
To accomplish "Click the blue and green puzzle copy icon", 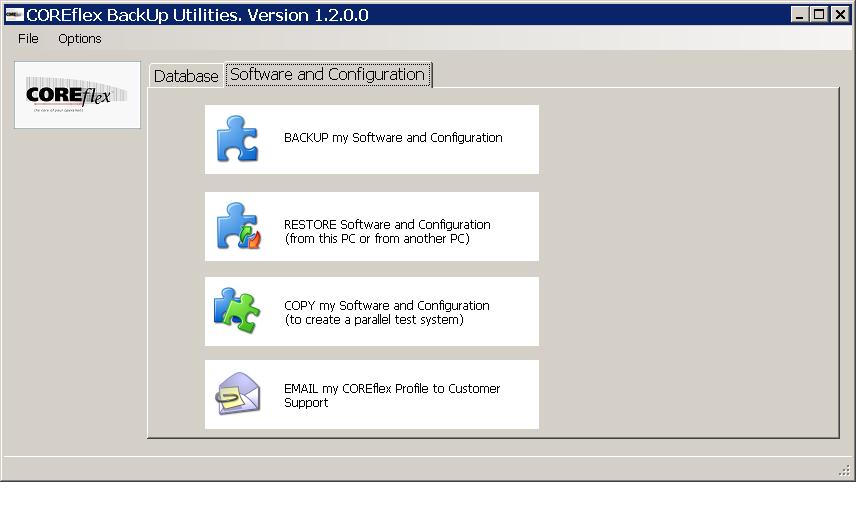I will click(237, 310).
